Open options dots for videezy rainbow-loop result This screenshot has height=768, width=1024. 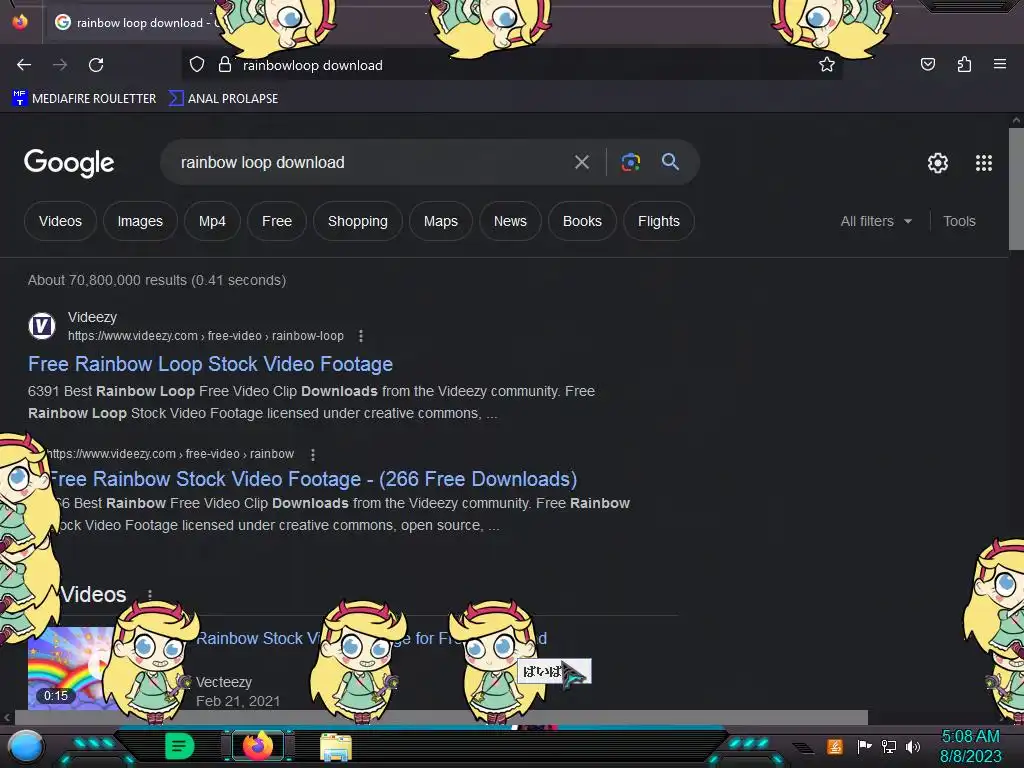tap(360, 336)
